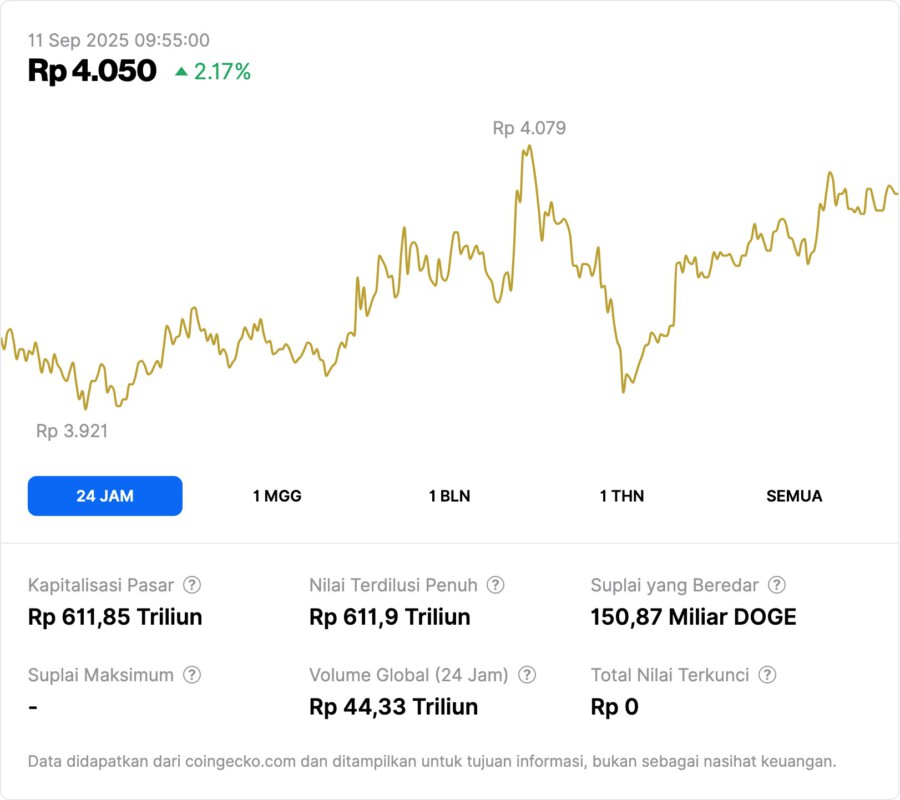
Task: Click help icon beside Nilai Terdilusi Penuh
Action: 495,585
